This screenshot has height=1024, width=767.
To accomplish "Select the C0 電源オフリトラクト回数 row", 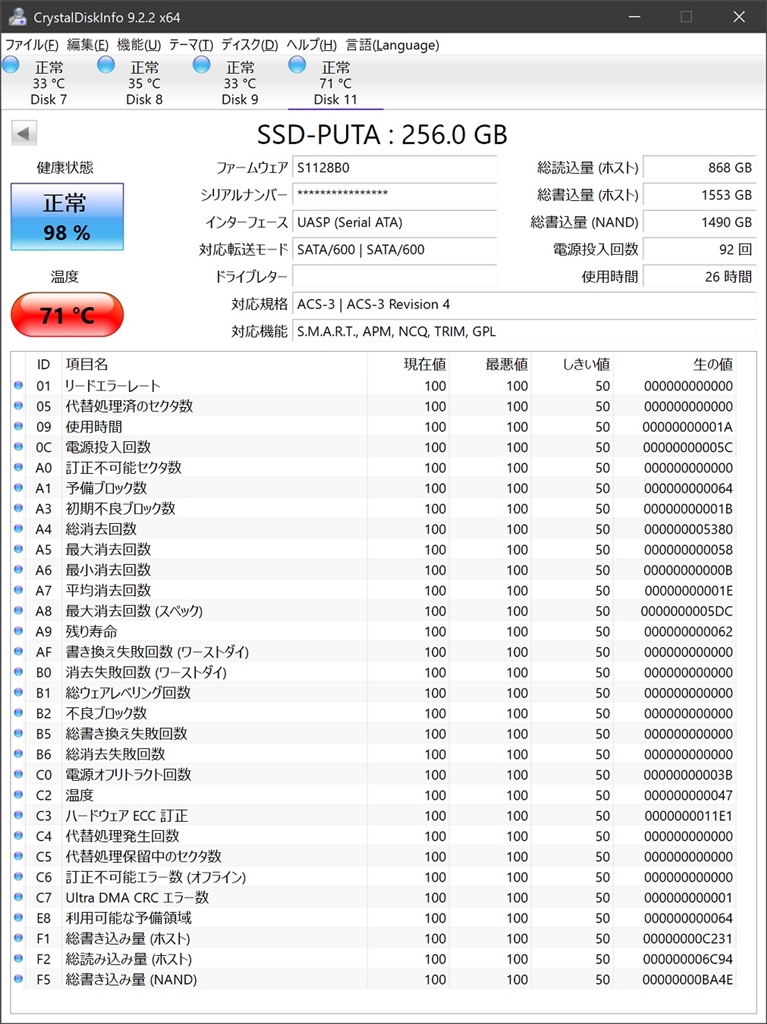I will (374, 775).
